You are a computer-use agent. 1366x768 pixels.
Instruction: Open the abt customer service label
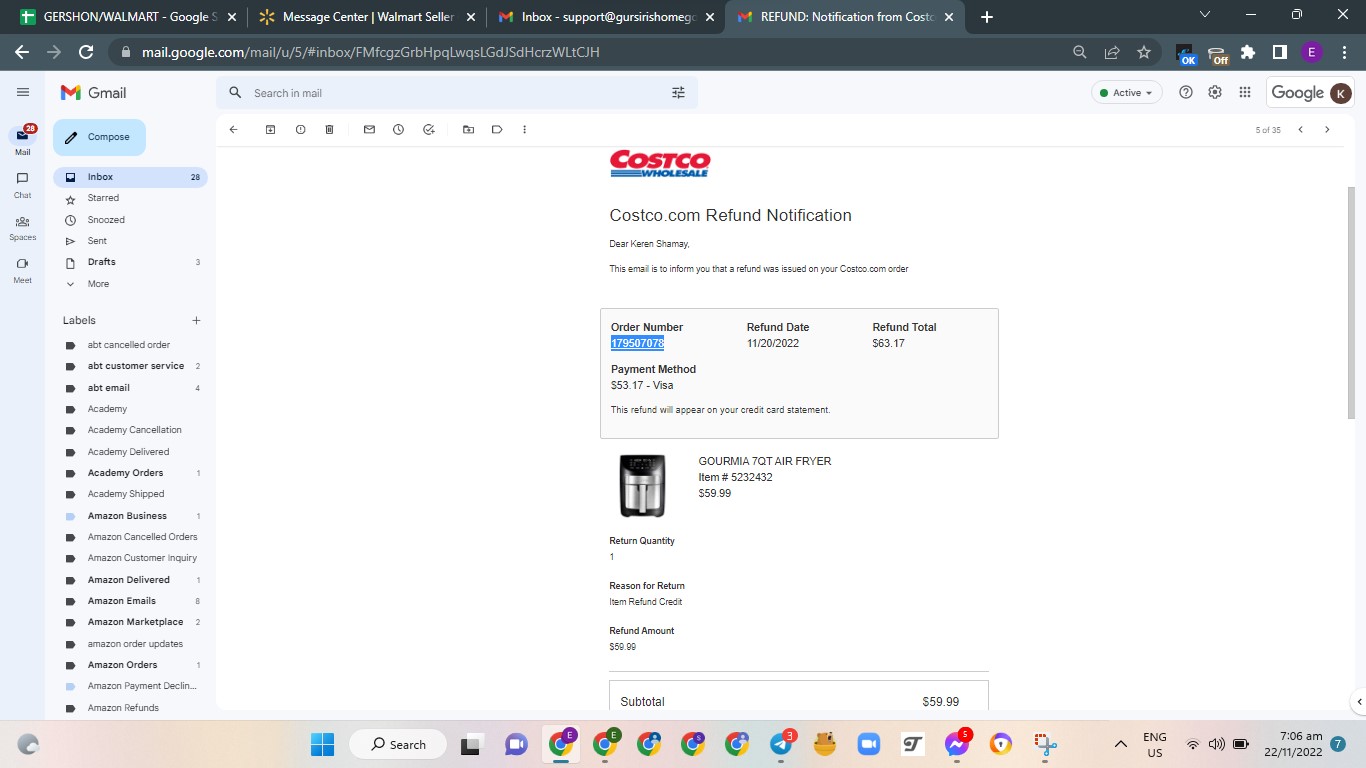coord(136,366)
